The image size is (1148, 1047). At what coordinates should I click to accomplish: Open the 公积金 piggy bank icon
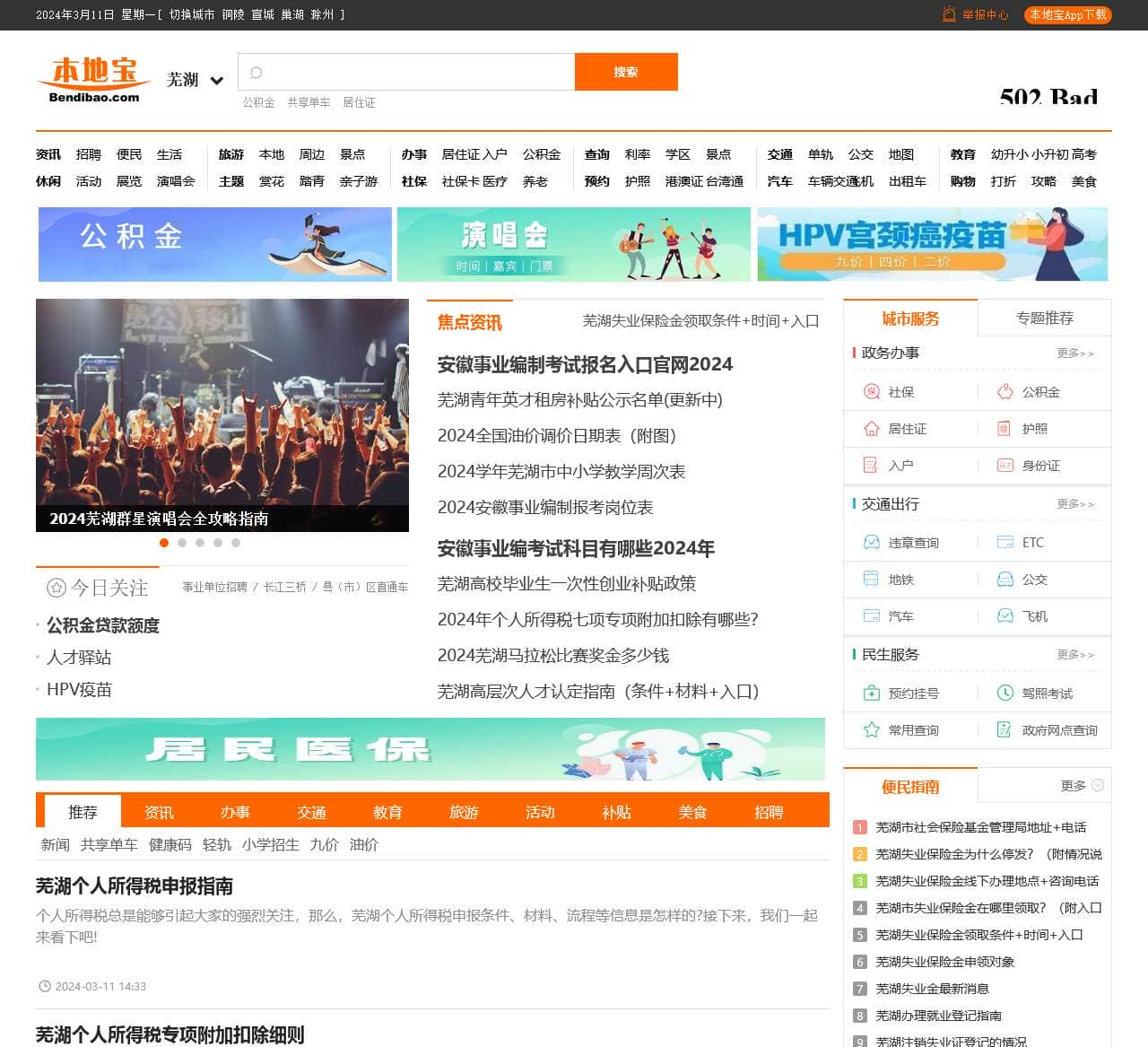pos(1004,392)
